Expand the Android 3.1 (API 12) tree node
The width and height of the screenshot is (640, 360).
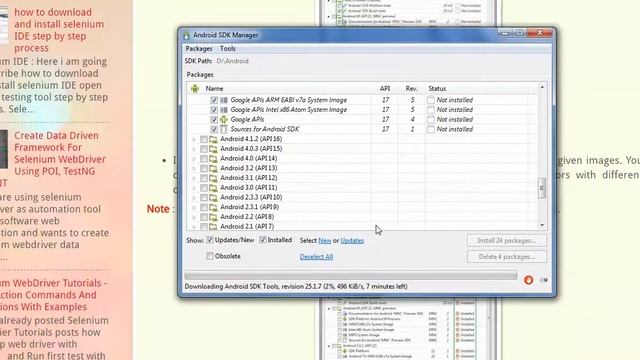tap(194, 178)
